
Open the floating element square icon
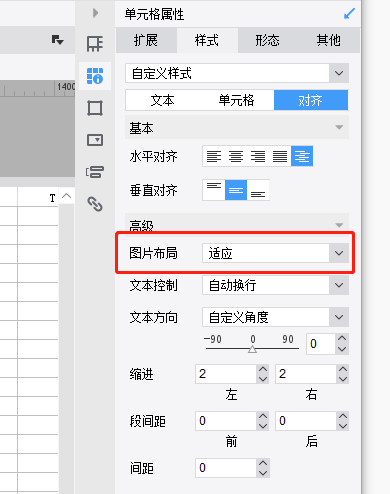95,108
